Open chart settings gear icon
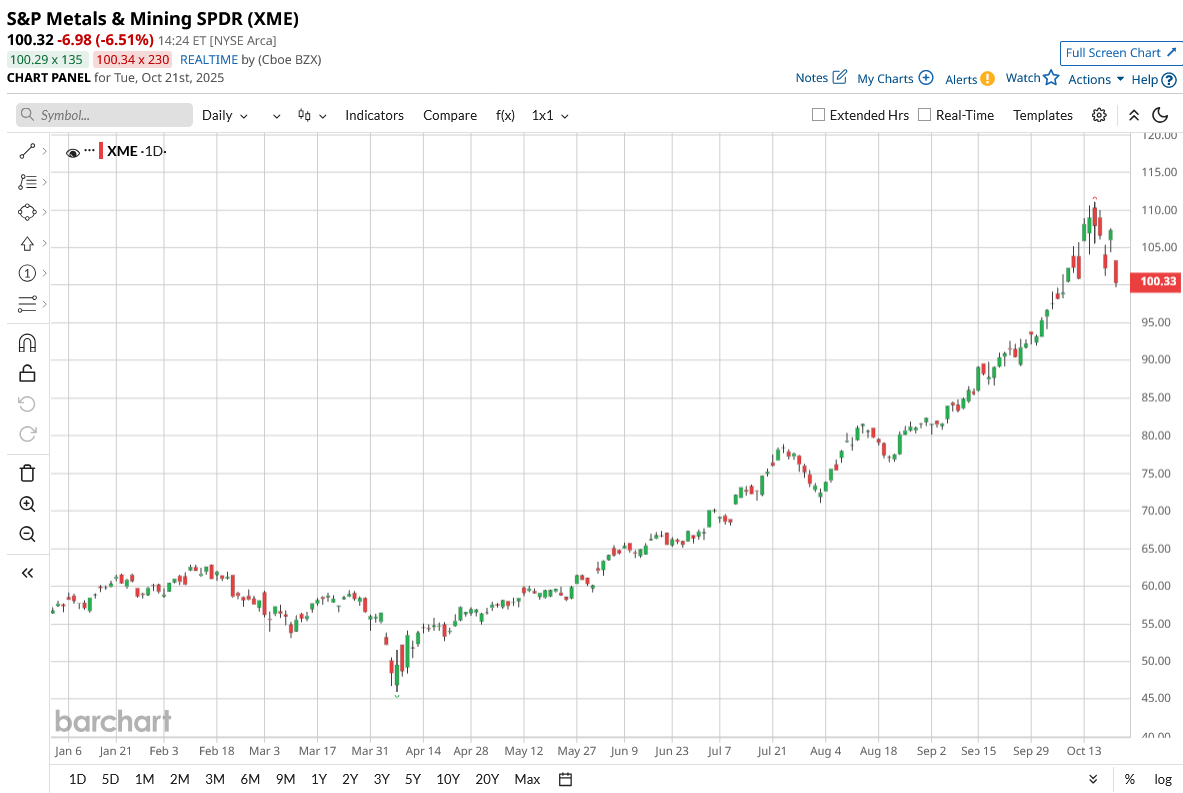The width and height of the screenshot is (1183, 793). pyautogui.click(x=1099, y=115)
